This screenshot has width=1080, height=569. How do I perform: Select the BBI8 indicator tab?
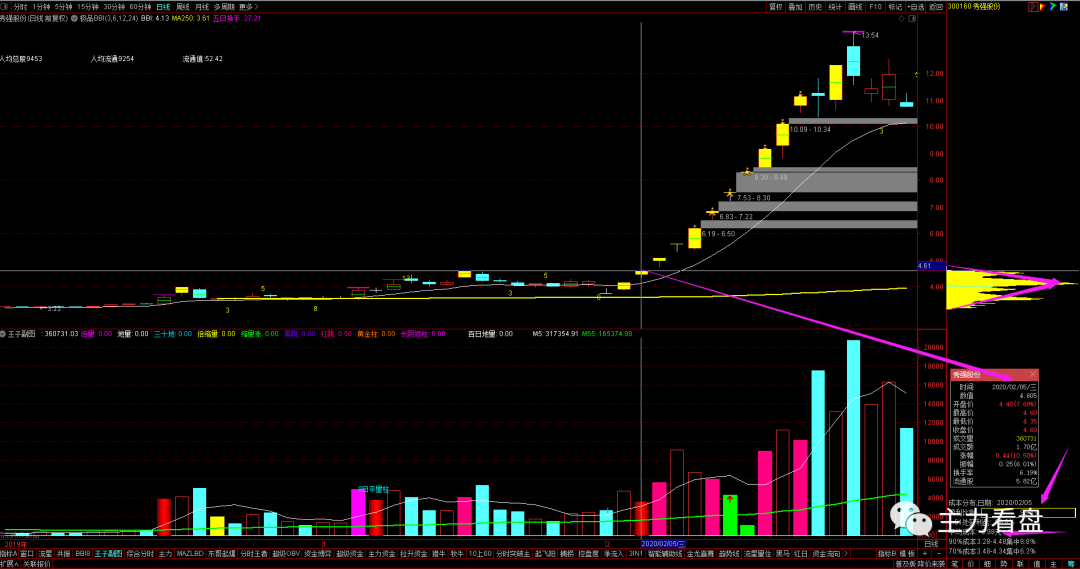point(83,554)
